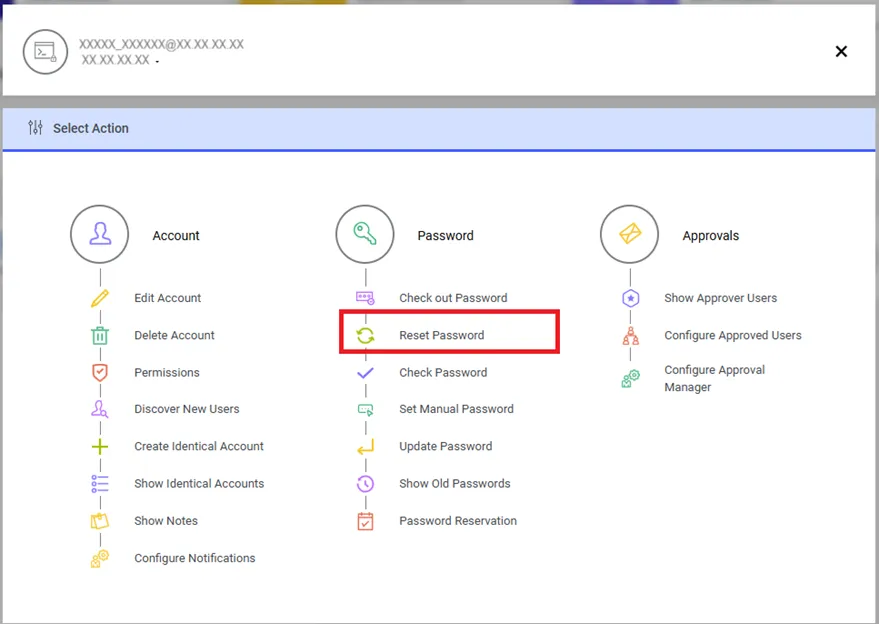
Task: Click the gears icon for Configure Notifications
Action: [100, 558]
